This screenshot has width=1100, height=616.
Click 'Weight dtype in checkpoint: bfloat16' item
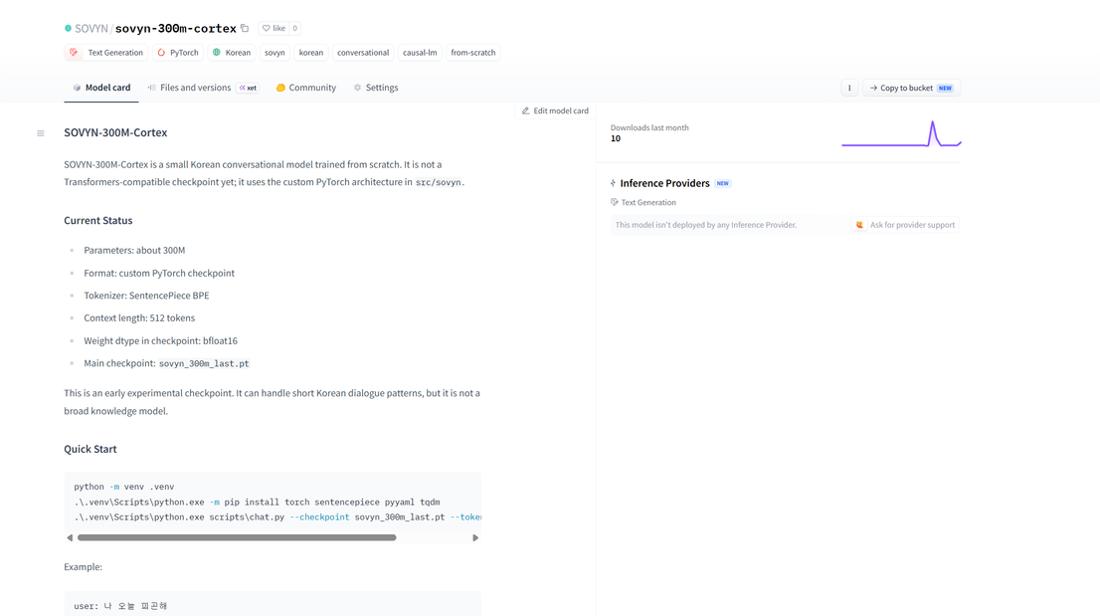pyautogui.click(x=161, y=341)
